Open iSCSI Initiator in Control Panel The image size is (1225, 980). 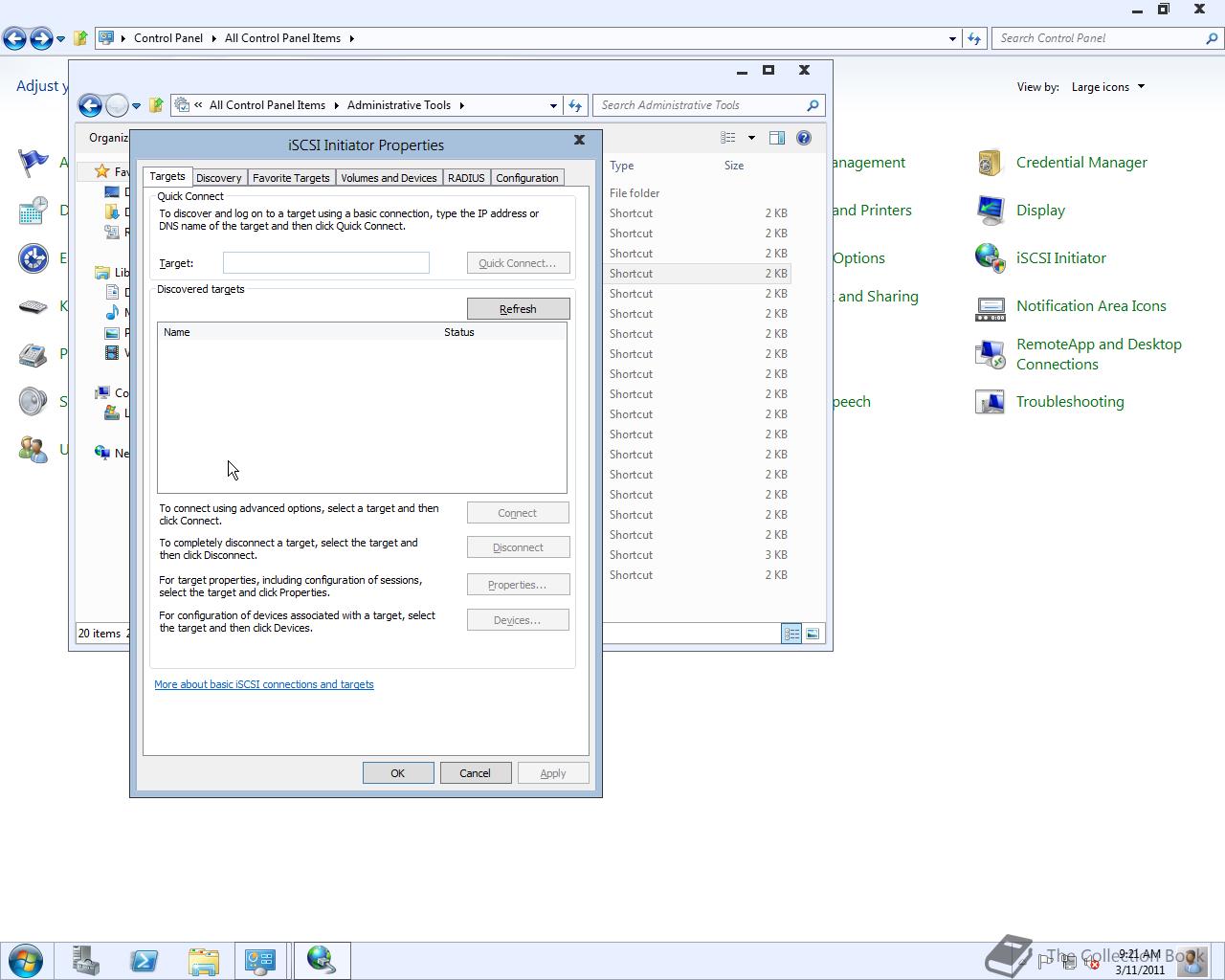[1060, 258]
